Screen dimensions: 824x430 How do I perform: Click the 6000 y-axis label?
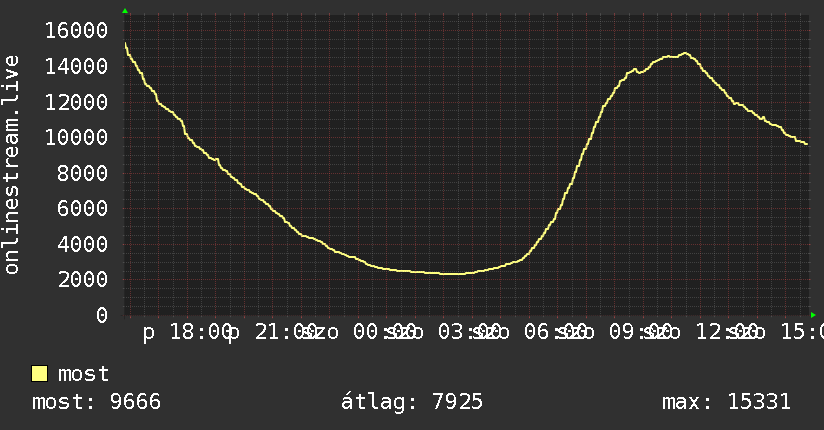pyautogui.click(x=83, y=208)
